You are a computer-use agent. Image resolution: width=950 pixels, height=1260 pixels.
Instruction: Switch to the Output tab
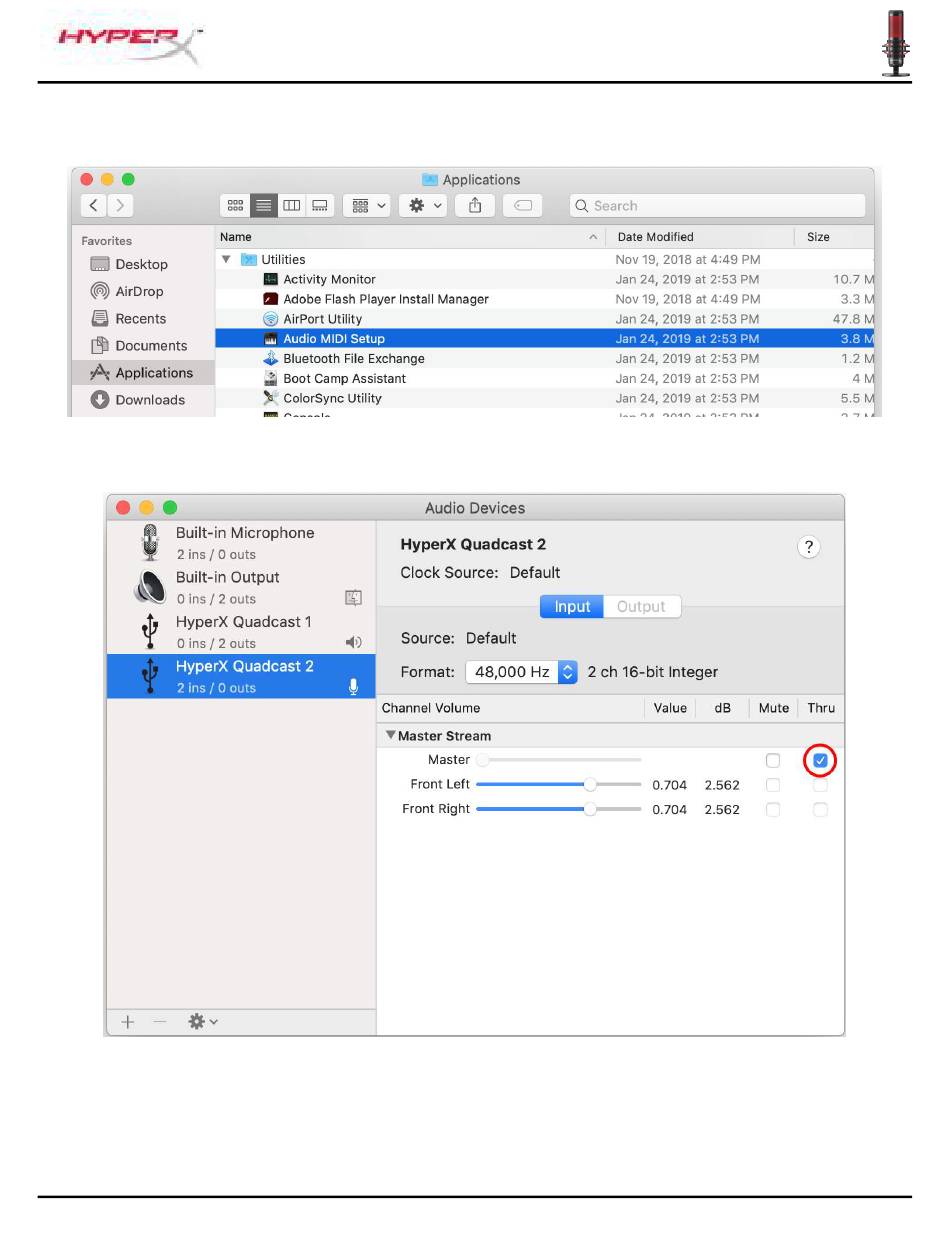click(641, 606)
